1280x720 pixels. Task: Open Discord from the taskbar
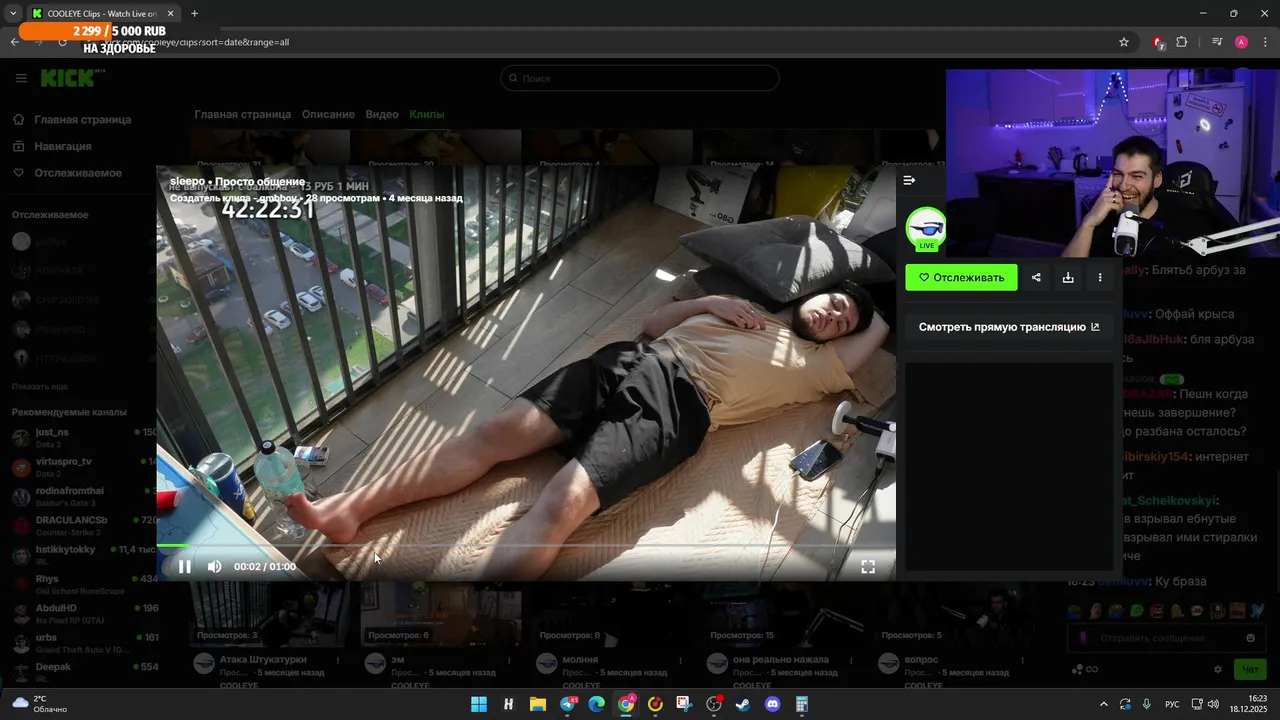pyautogui.click(x=772, y=704)
